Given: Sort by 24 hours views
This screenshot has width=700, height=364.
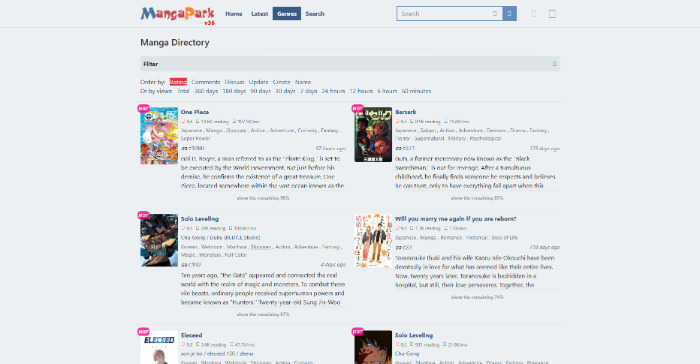Looking at the screenshot, I should coord(333,91).
